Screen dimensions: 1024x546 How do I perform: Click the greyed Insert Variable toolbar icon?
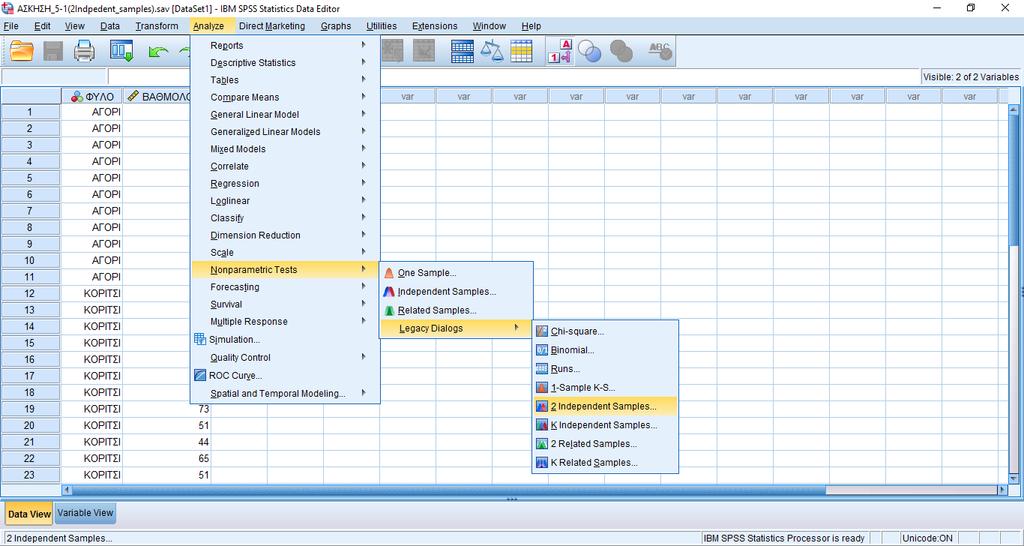[x=424, y=51]
